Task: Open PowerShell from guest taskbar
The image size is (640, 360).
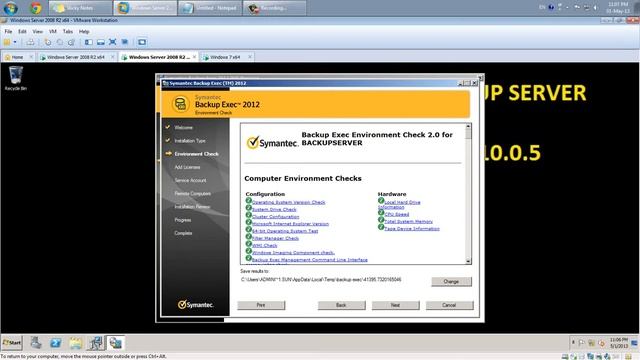Action: [x=56, y=343]
